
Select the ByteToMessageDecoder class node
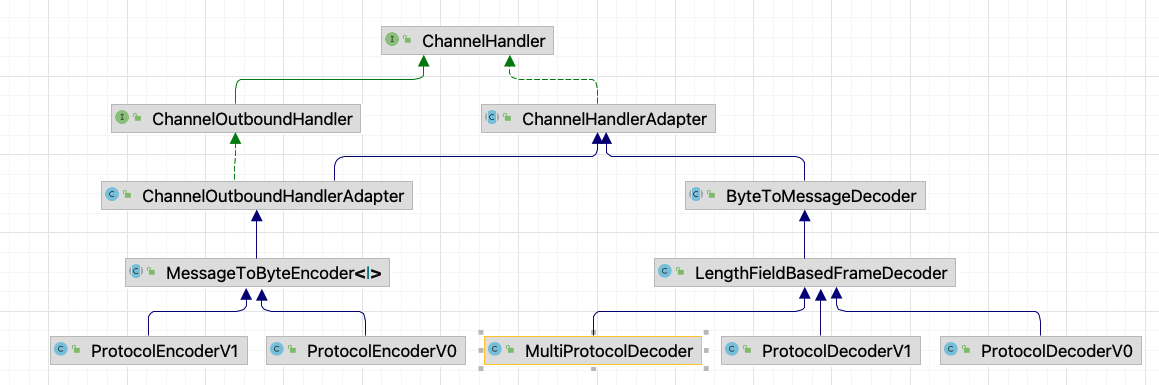coord(805,196)
